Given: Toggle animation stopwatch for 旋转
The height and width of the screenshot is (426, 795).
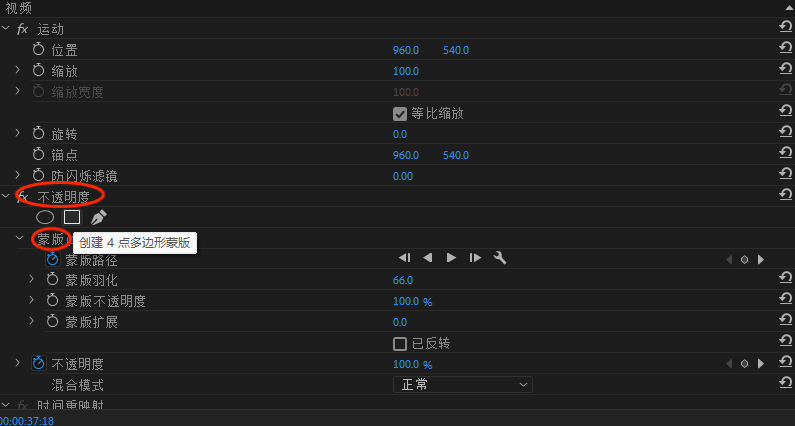Looking at the screenshot, I should pos(39,133).
